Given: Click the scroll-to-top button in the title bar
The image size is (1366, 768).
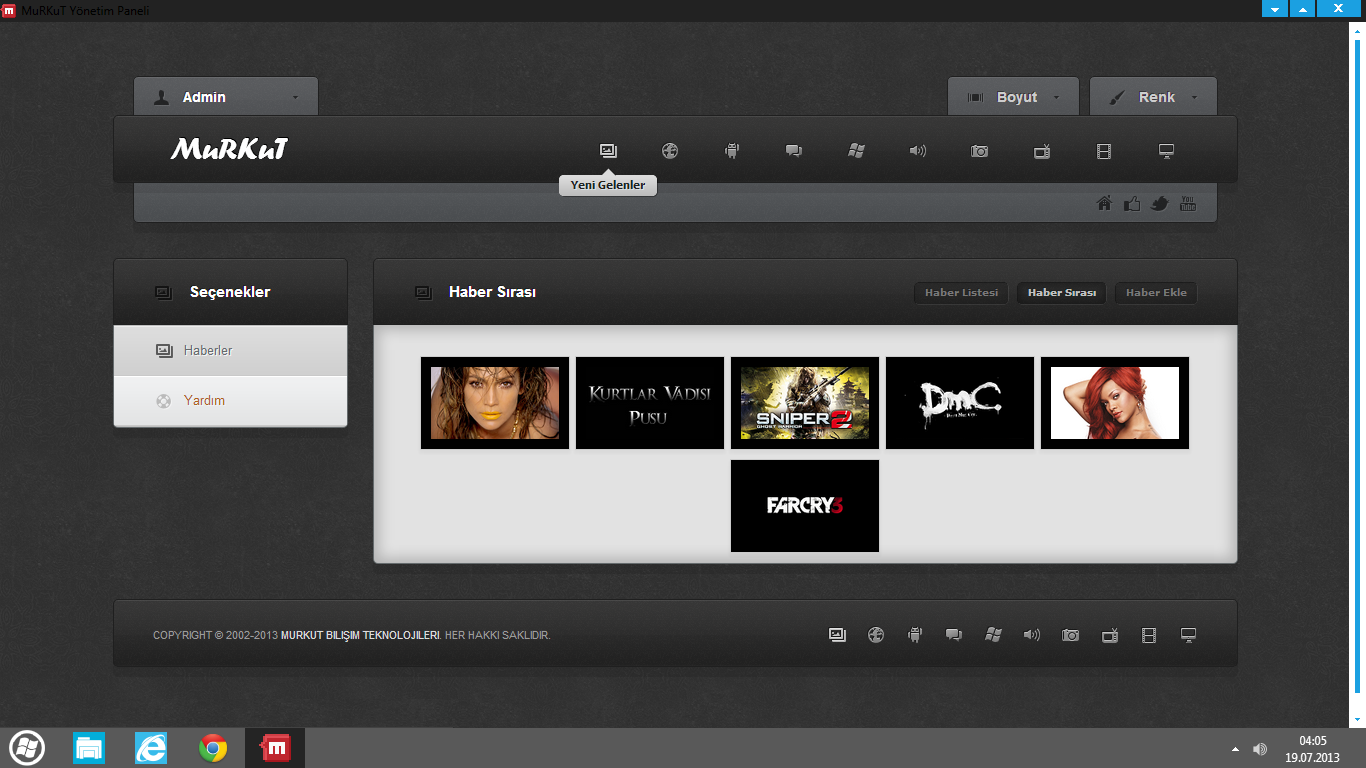Looking at the screenshot, I should (1302, 8).
